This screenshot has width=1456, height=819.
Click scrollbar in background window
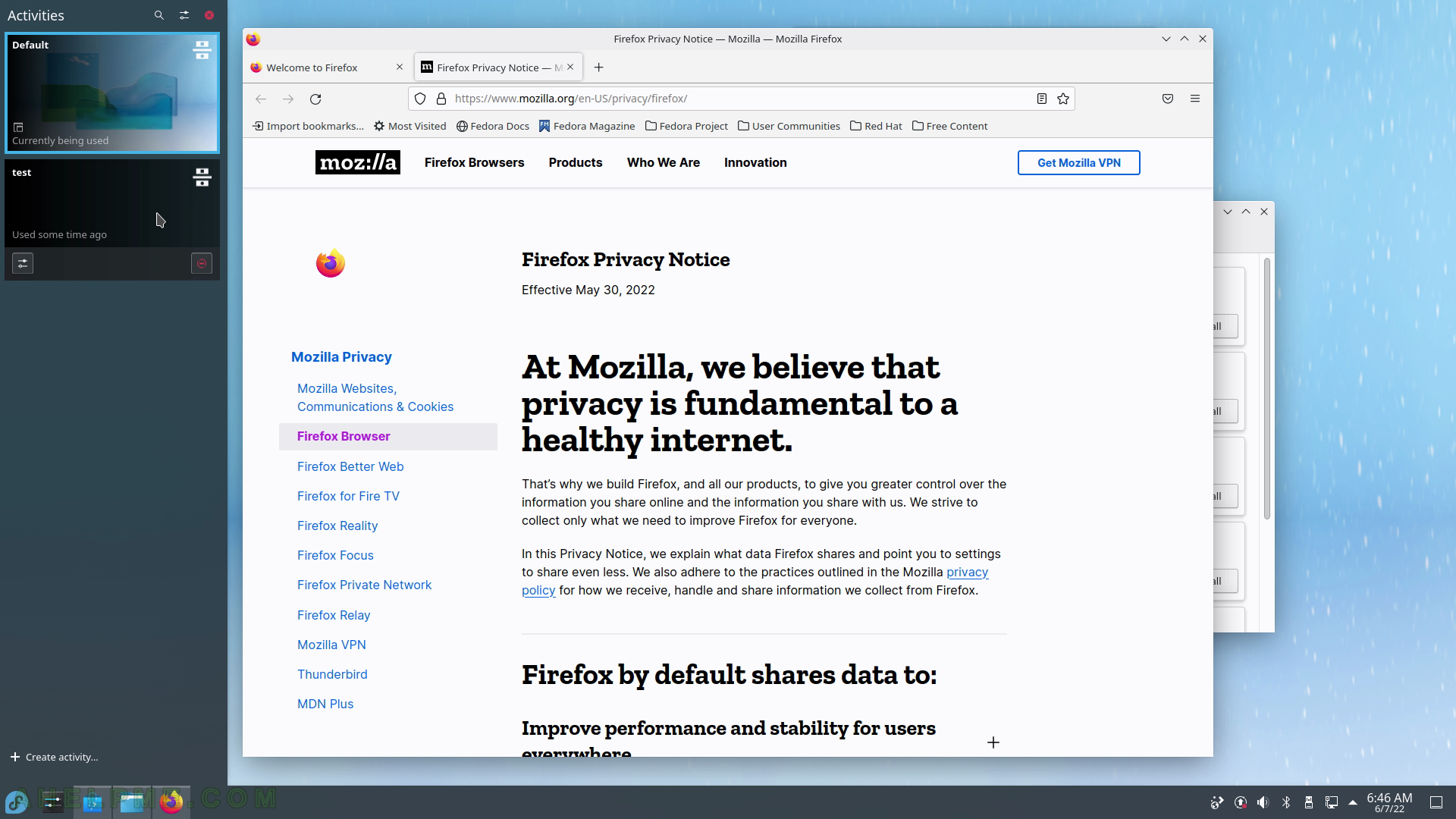pyautogui.click(x=1266, y=389)
